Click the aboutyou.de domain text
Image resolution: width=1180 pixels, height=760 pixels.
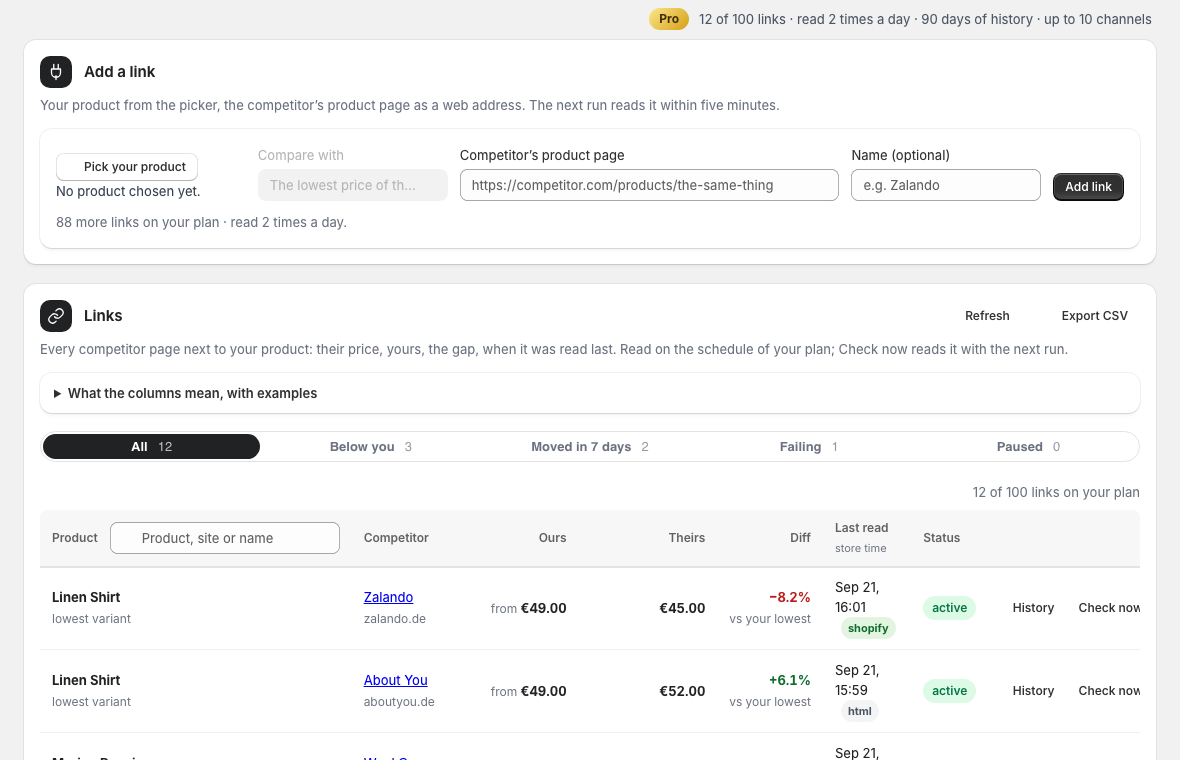(x=399, y=701)
